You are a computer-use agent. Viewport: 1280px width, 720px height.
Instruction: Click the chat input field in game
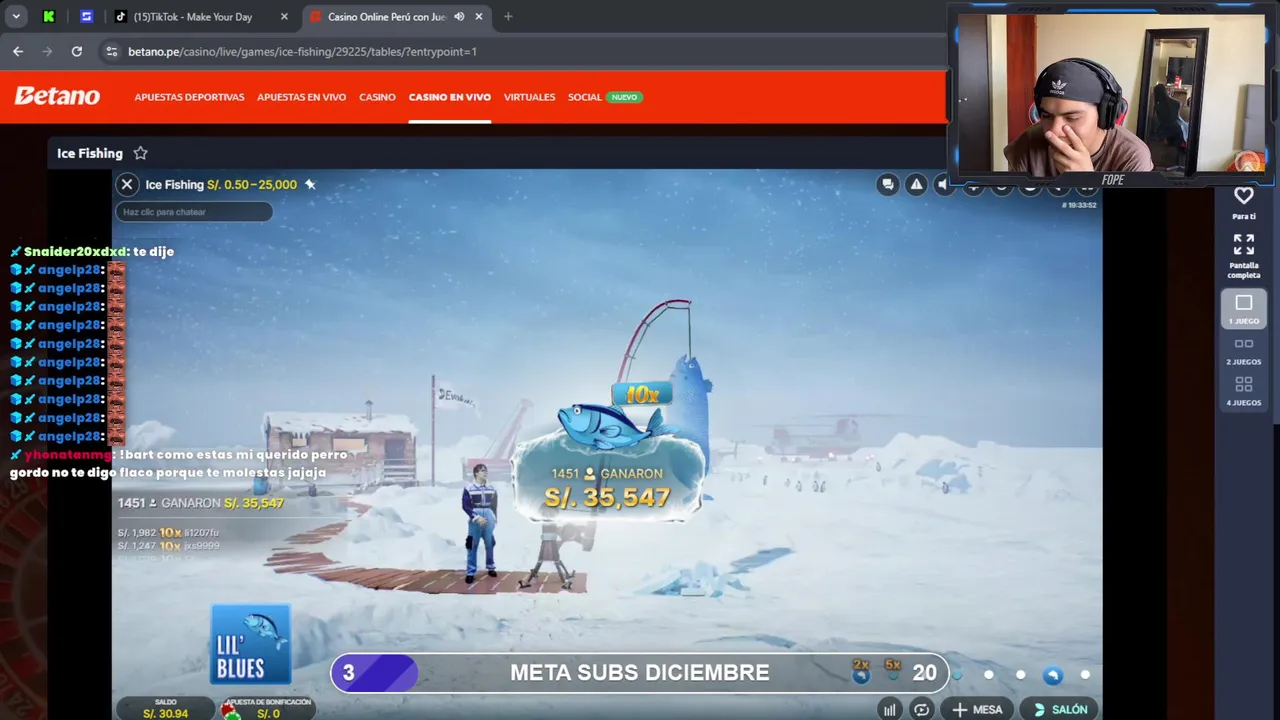tap(194, 212)
